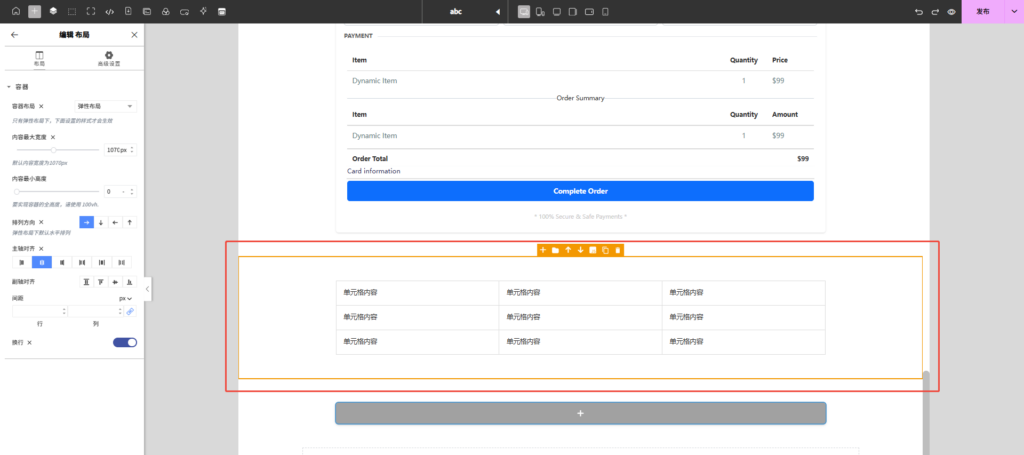Screen dimensions: 1024x455
Task: Open the code editor icon (</>)
Action: (x=109, y=11)
